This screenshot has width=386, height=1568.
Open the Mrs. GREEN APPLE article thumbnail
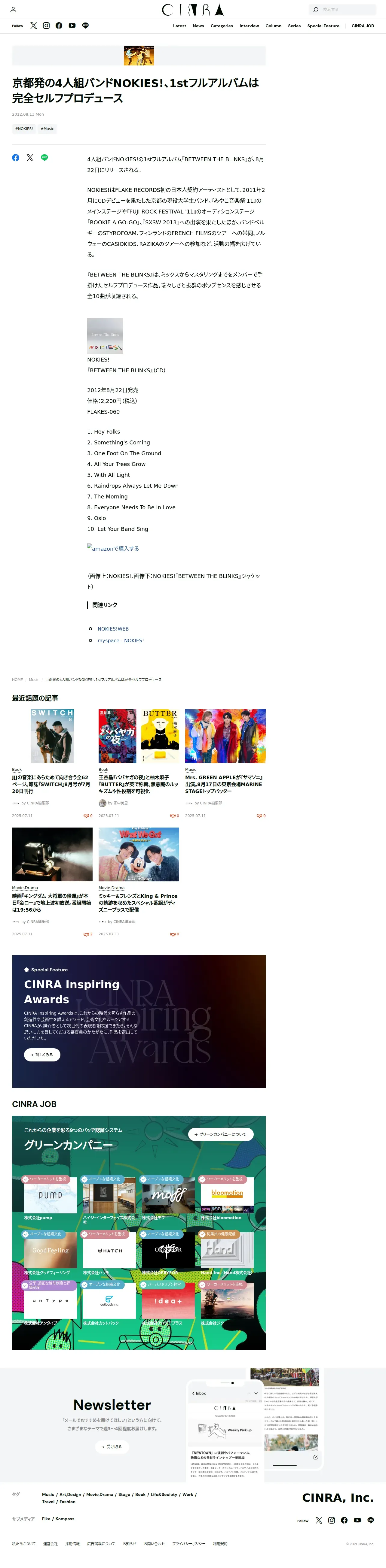tap(226, 736)
